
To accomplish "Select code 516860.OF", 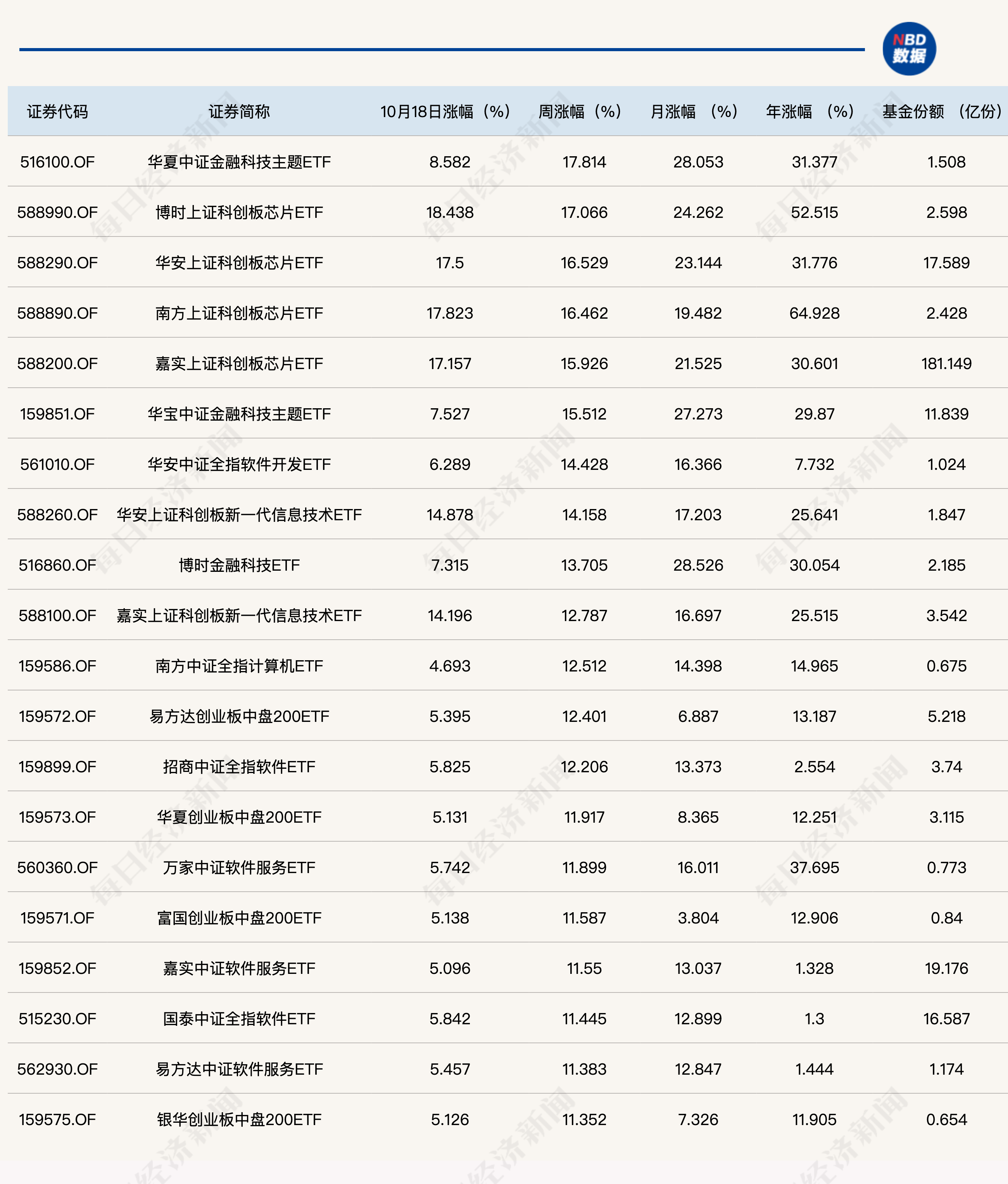I will point(57,565).
